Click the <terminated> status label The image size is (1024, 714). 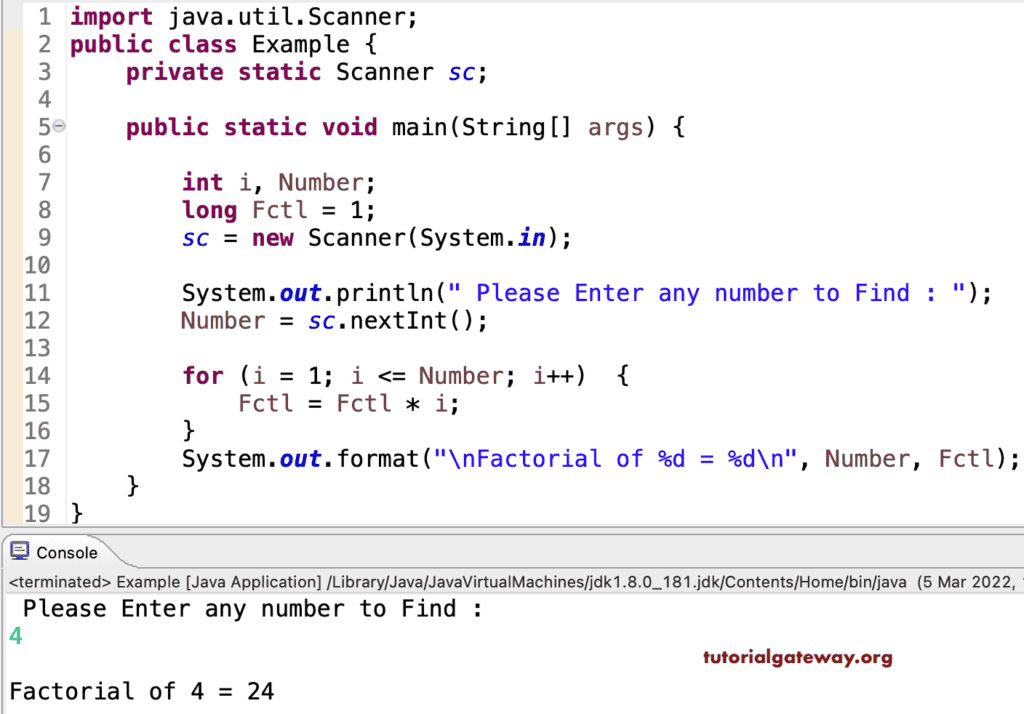click(x=62, y=581)
